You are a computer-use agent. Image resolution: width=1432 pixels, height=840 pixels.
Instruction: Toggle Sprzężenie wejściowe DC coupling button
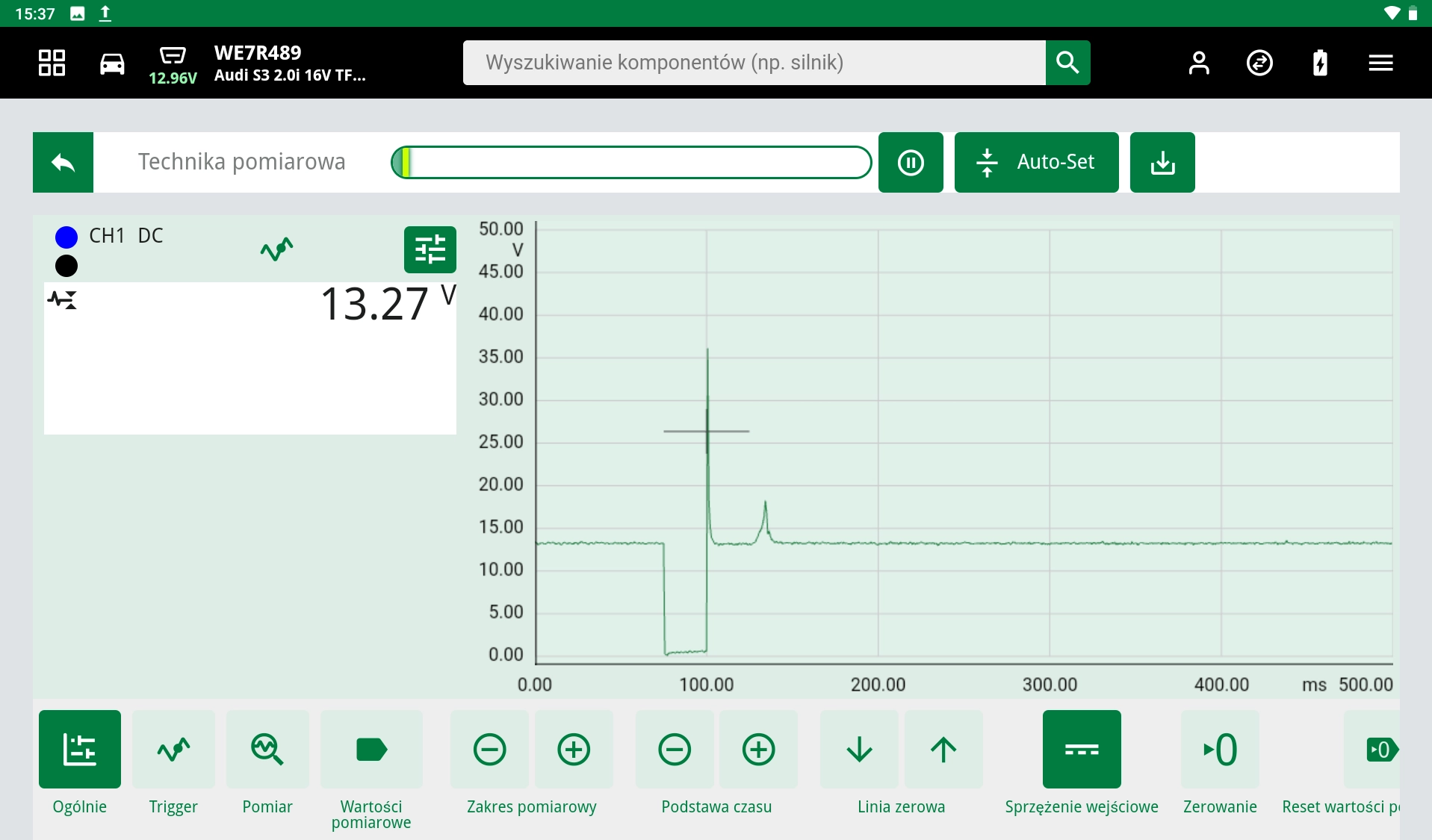click(x=1082, y=749)
